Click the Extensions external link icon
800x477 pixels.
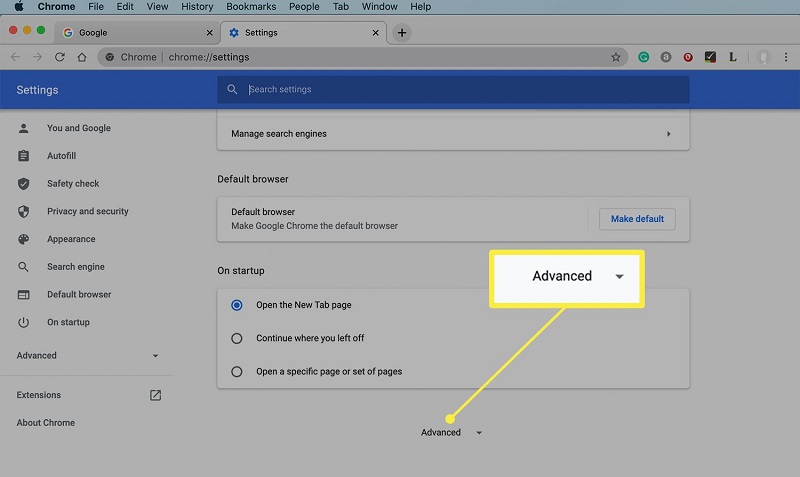(x=156, y=395)
